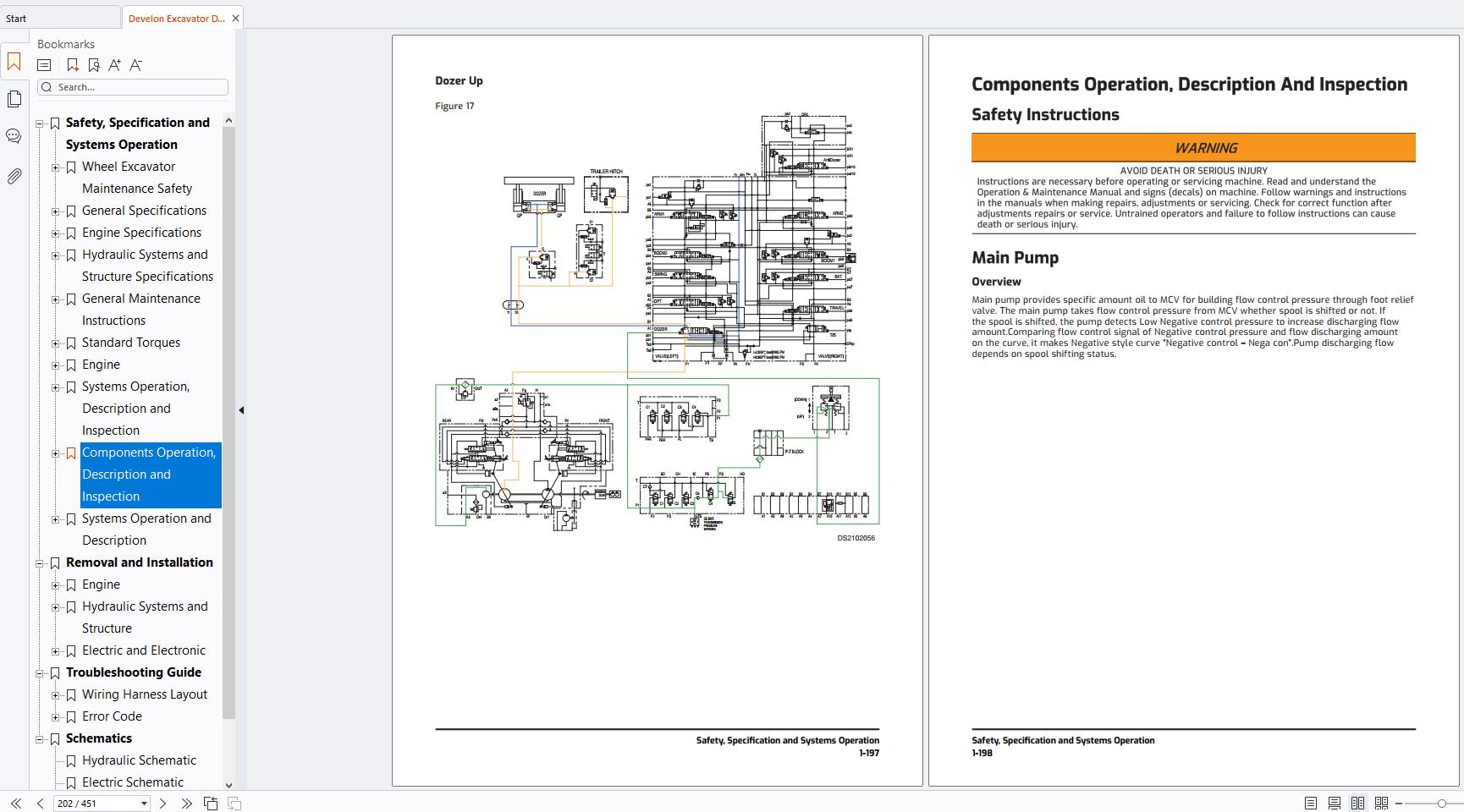Click the orange WARNING banner on page
The width and height of the screenshot is (1464, 812).
pos(1193,148)
